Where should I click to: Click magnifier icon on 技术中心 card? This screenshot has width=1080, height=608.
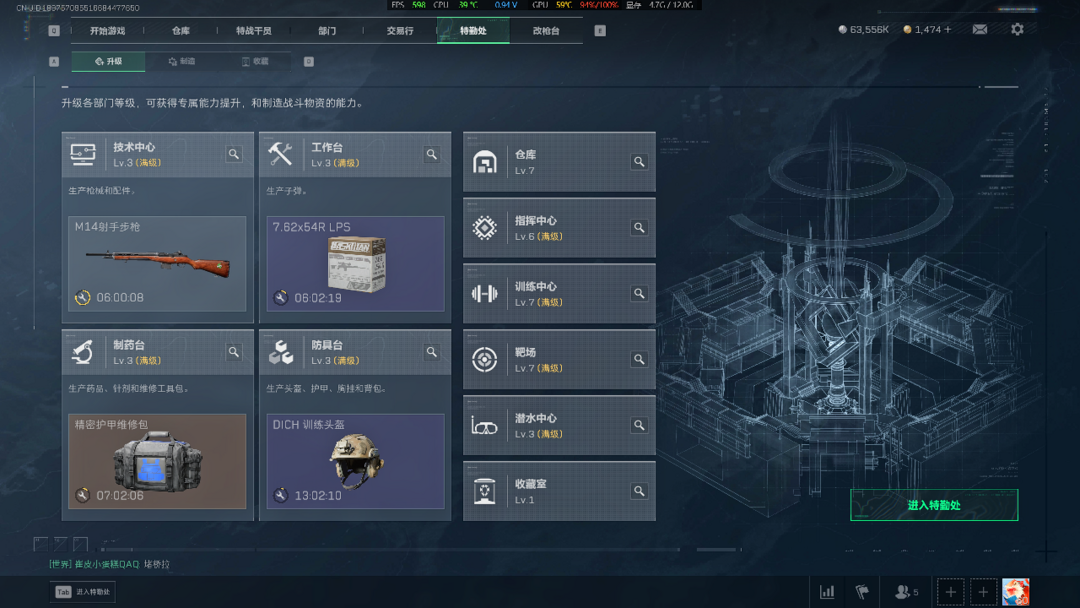[234, 154]
